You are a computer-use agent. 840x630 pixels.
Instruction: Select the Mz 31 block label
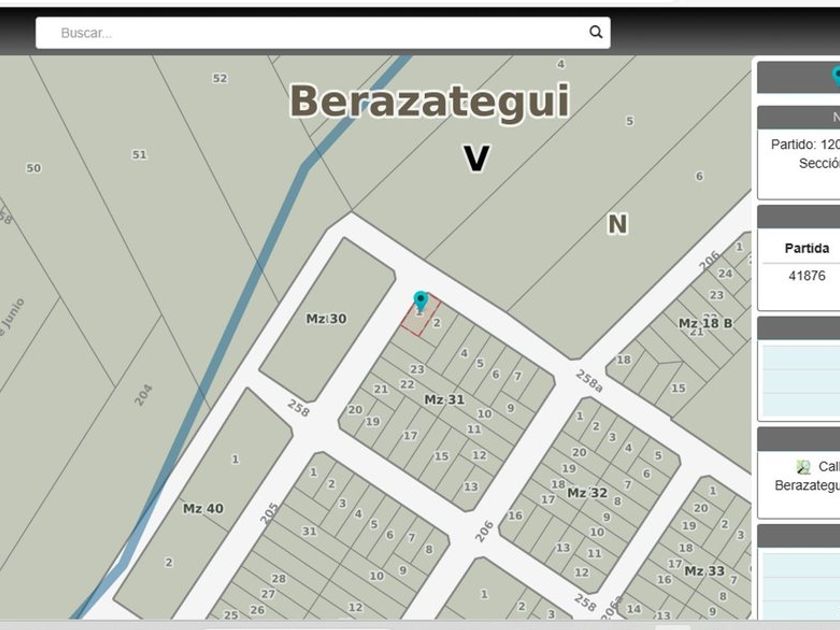pyautogui.click(x=444, y=400)
